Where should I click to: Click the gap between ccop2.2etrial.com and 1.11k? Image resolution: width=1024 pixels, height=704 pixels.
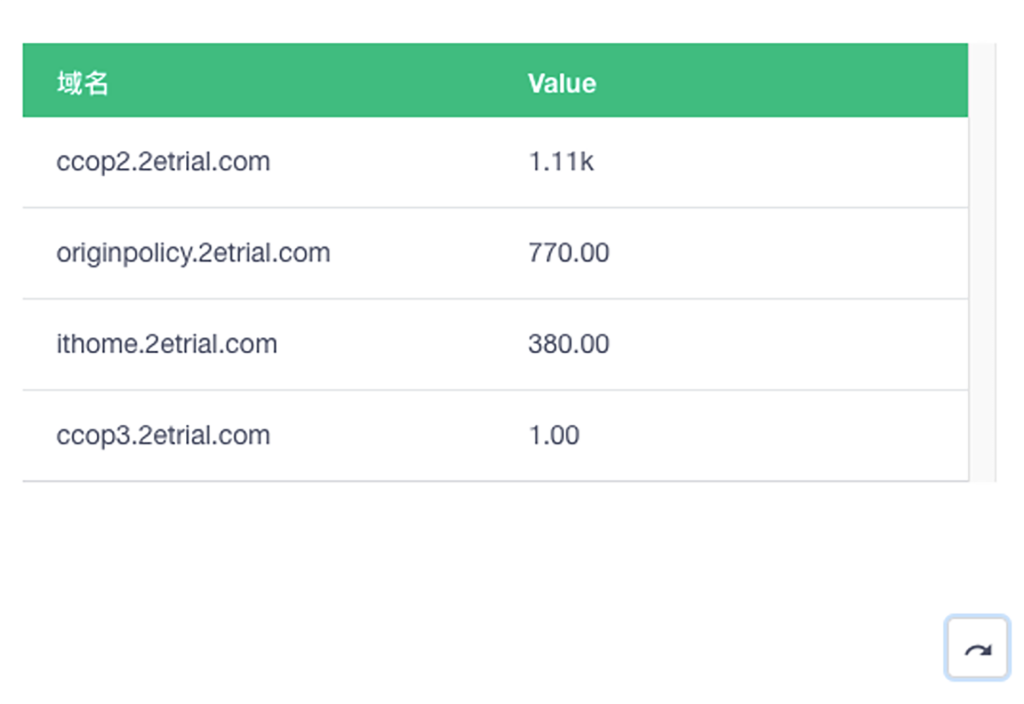coord(400,162)
